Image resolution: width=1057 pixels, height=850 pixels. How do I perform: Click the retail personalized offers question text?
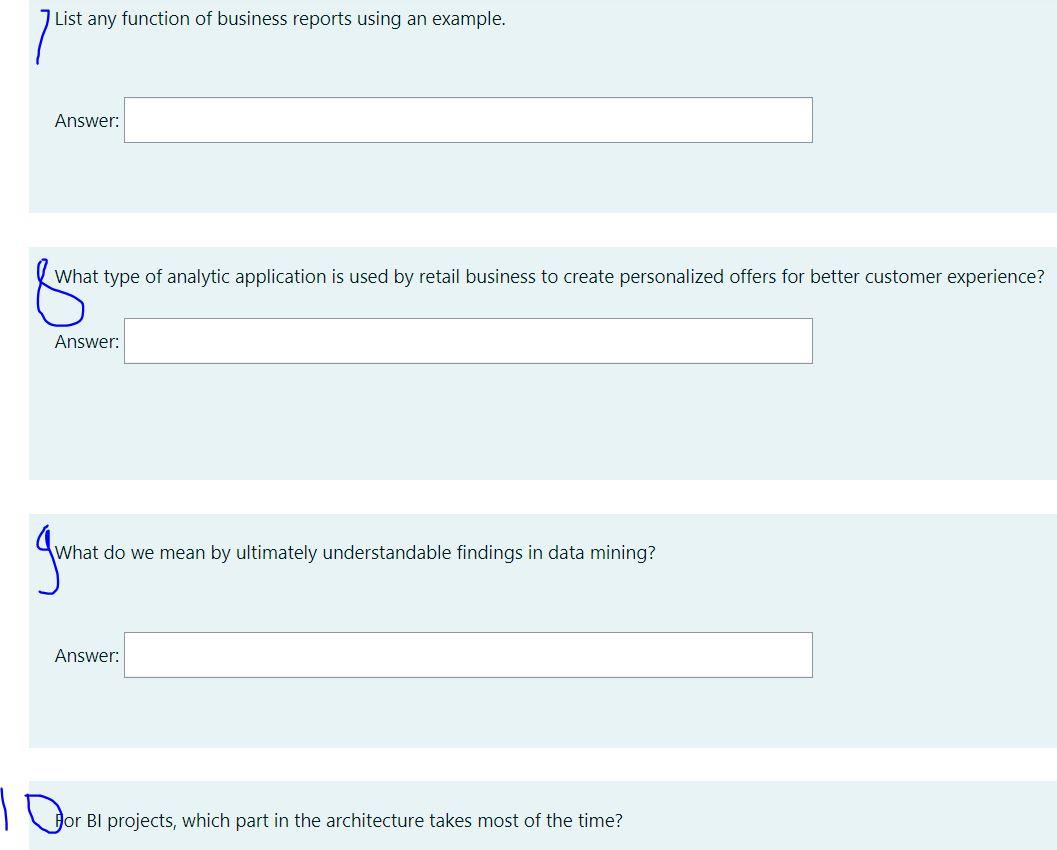point(549,277)
